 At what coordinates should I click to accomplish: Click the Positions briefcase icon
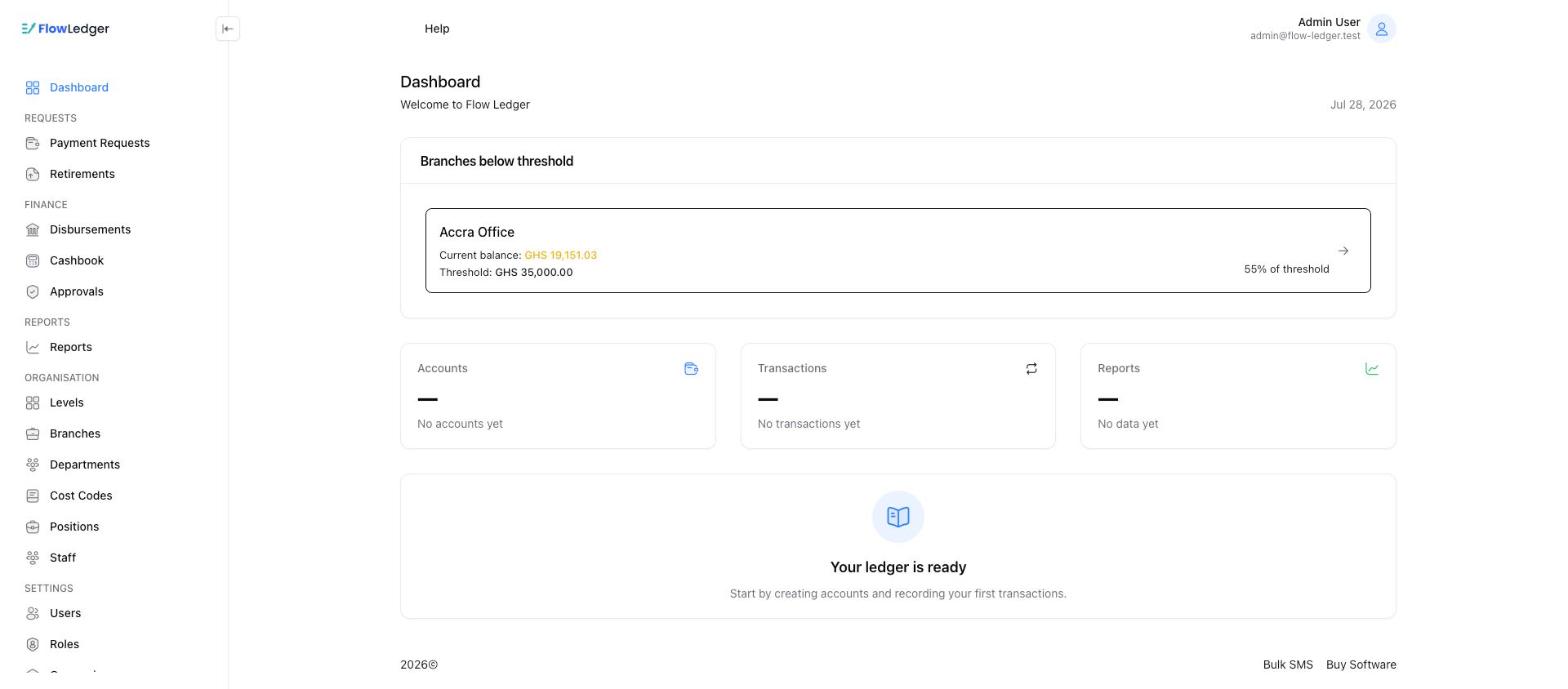(32, 527)
